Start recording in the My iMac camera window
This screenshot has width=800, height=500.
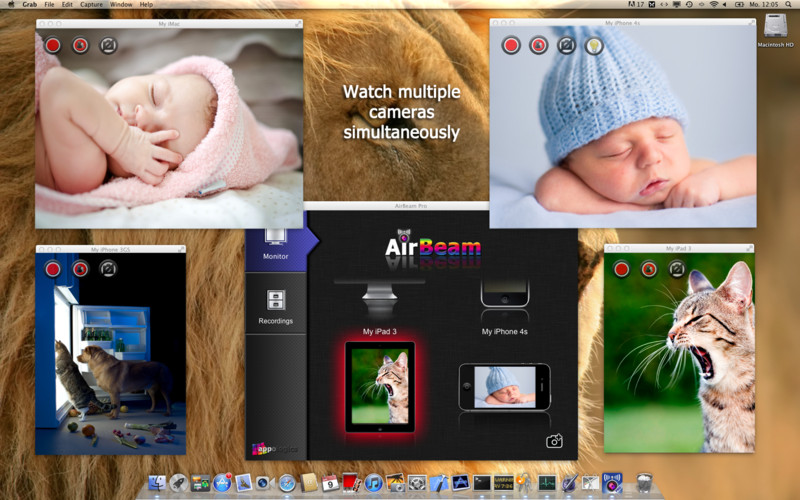[53, 45]
